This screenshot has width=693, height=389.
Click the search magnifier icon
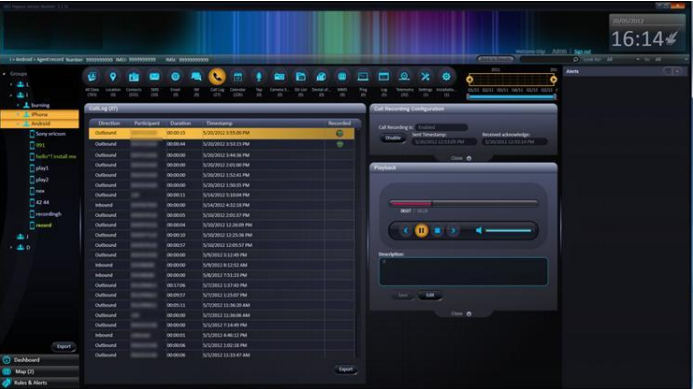[575, 59]
